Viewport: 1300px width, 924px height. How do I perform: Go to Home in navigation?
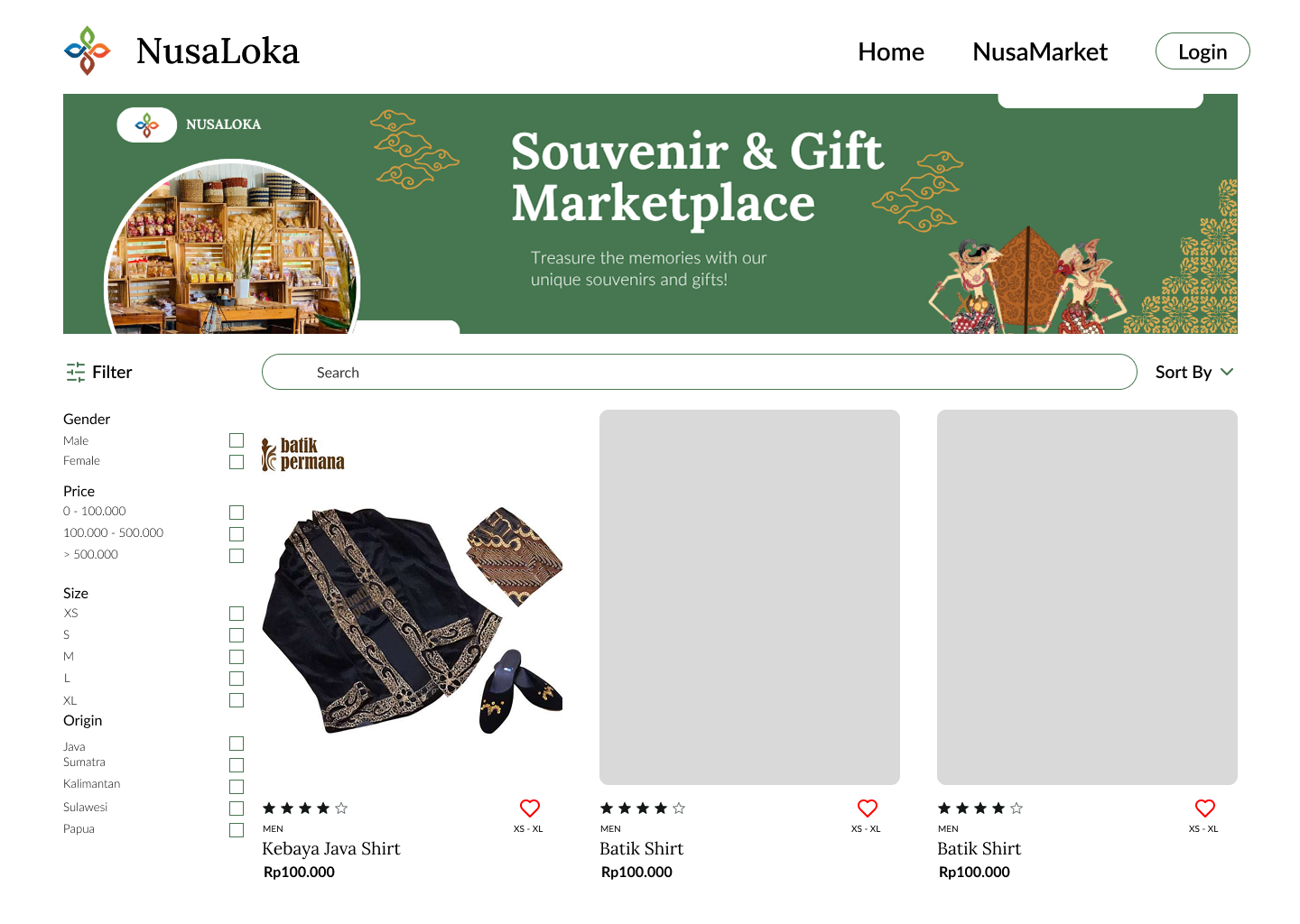pos(891,51)
